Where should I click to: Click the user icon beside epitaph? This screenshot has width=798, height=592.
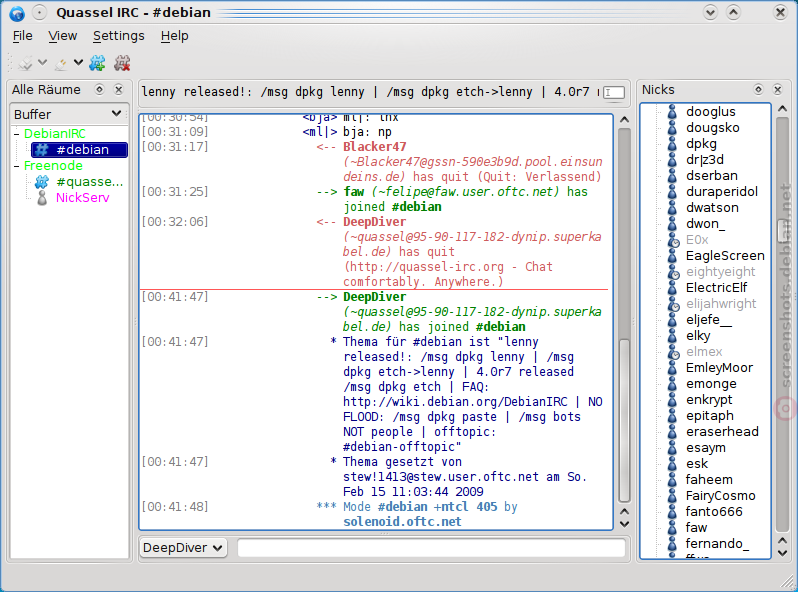[672, 416]
